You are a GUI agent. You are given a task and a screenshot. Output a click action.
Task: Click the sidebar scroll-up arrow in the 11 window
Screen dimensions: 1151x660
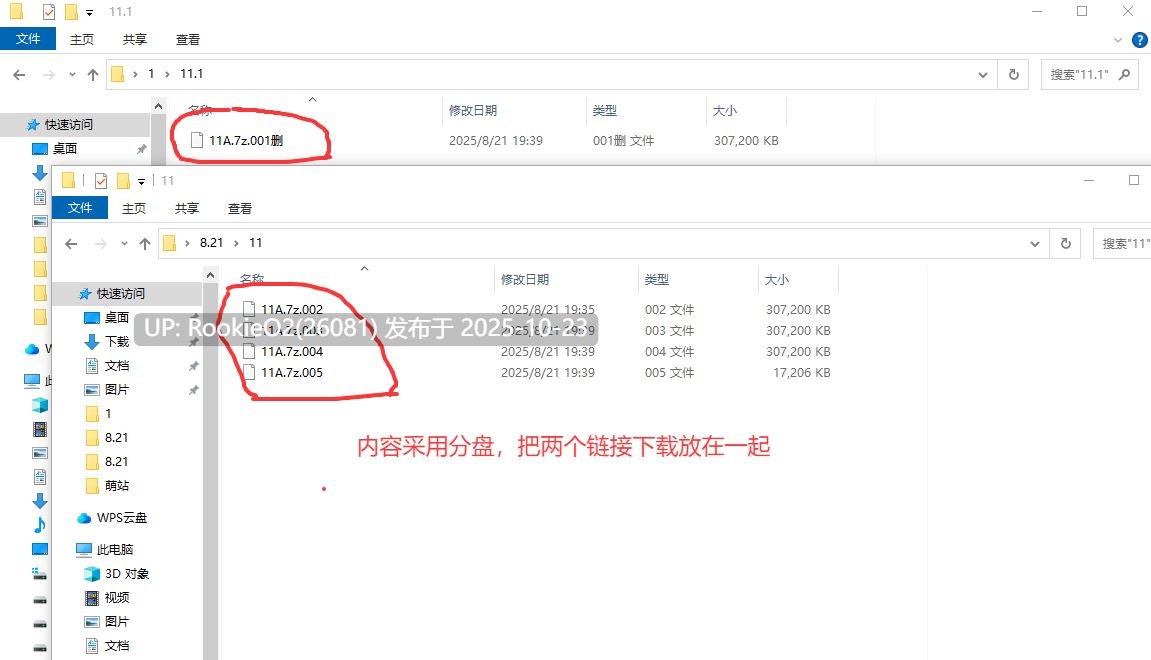coord(211,275)
